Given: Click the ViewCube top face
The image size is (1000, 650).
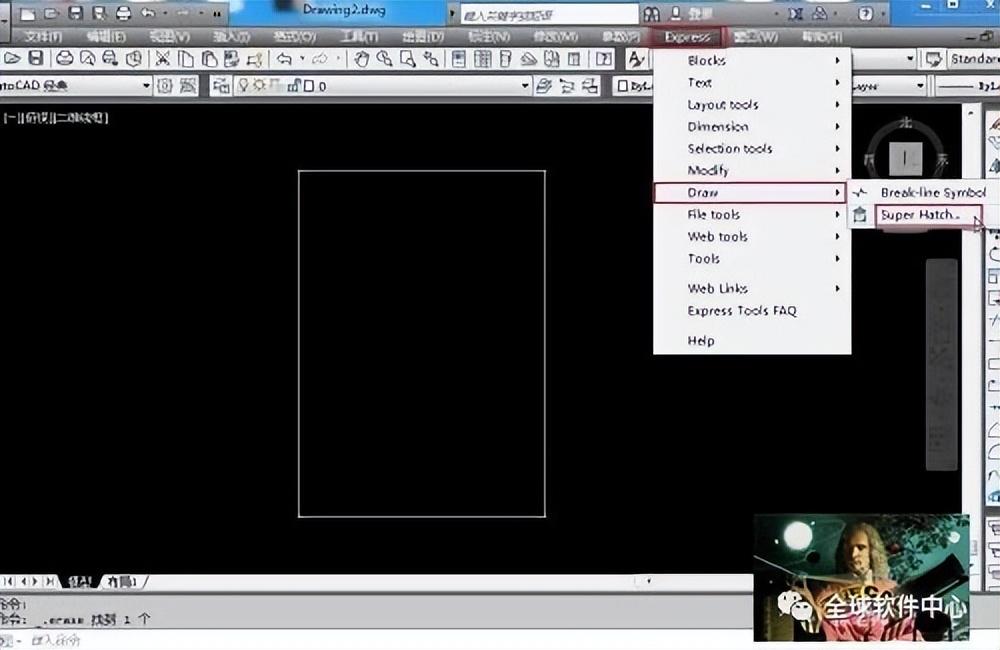Looking at the screenshot, I should [x=905, y=157].
